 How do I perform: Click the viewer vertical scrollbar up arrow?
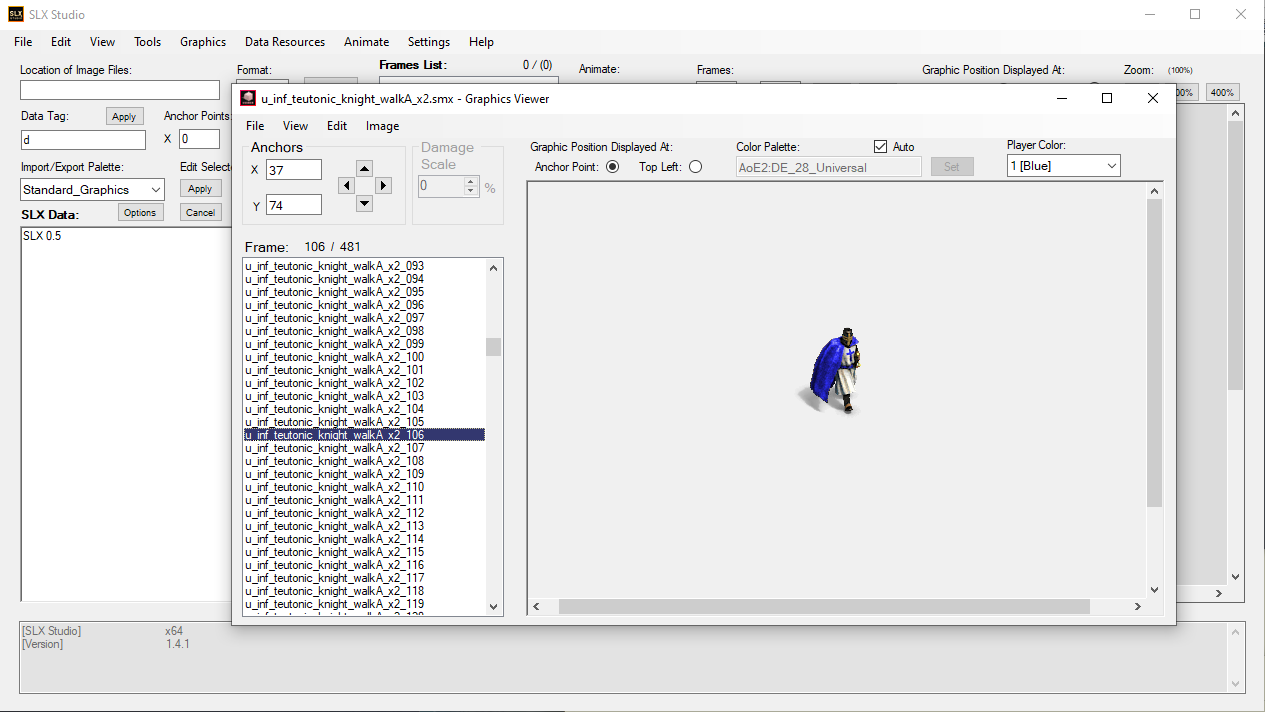tap(1155, 191)
